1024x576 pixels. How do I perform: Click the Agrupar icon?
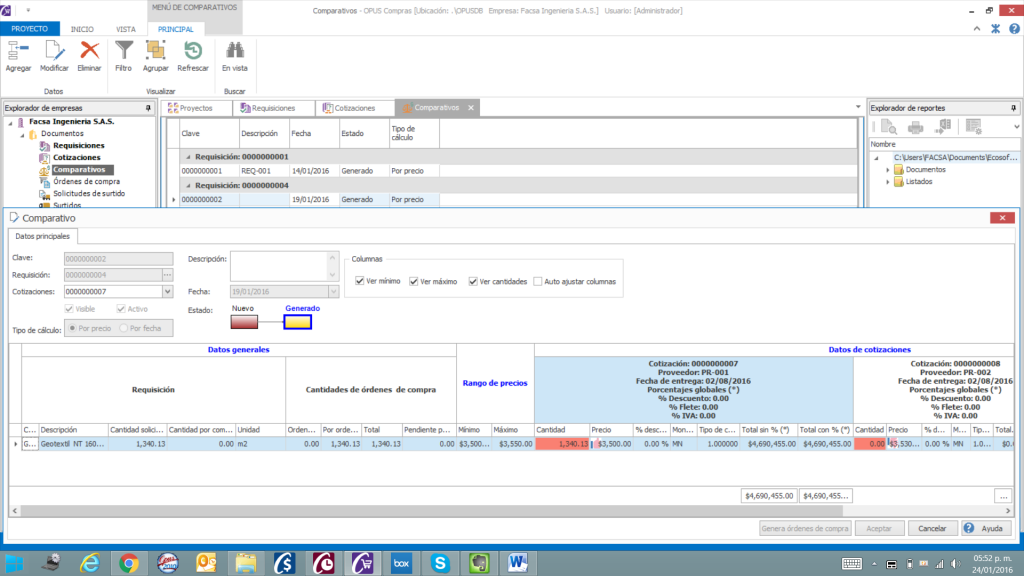(155, 52)
